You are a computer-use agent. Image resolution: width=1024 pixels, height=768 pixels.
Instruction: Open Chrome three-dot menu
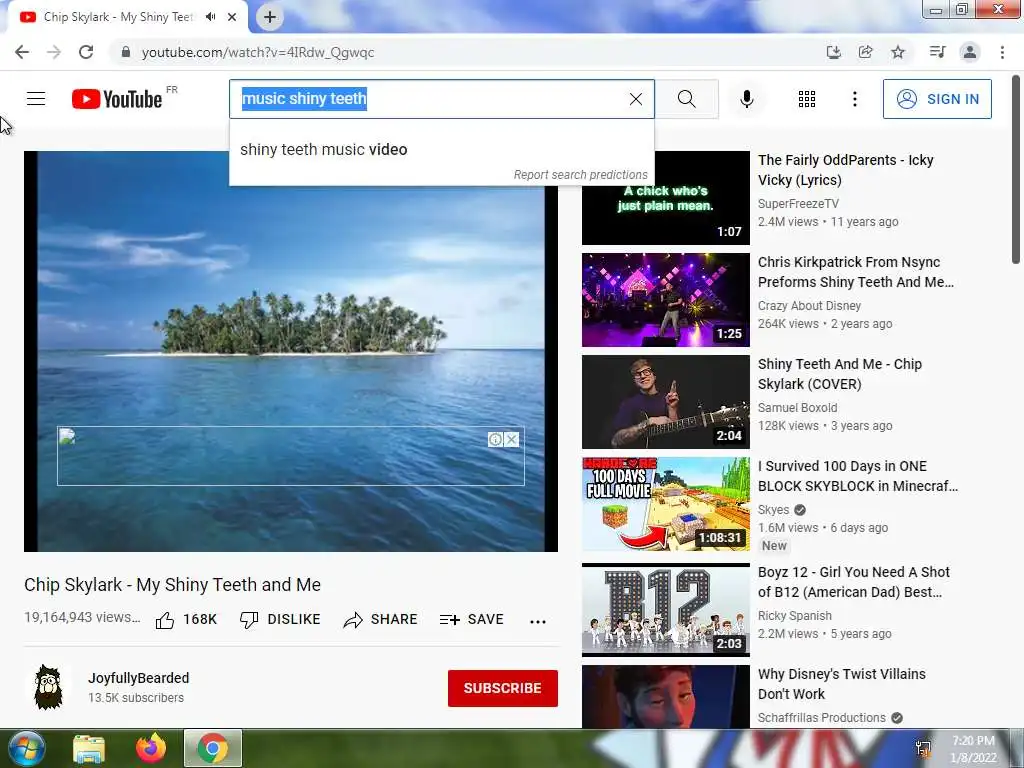coord(1002,52)
